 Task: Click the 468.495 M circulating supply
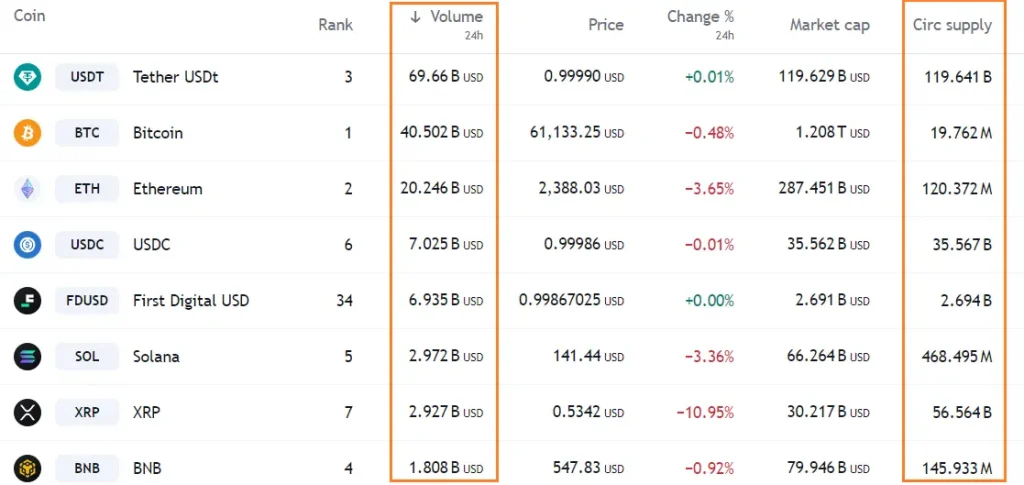pos(957,356)
